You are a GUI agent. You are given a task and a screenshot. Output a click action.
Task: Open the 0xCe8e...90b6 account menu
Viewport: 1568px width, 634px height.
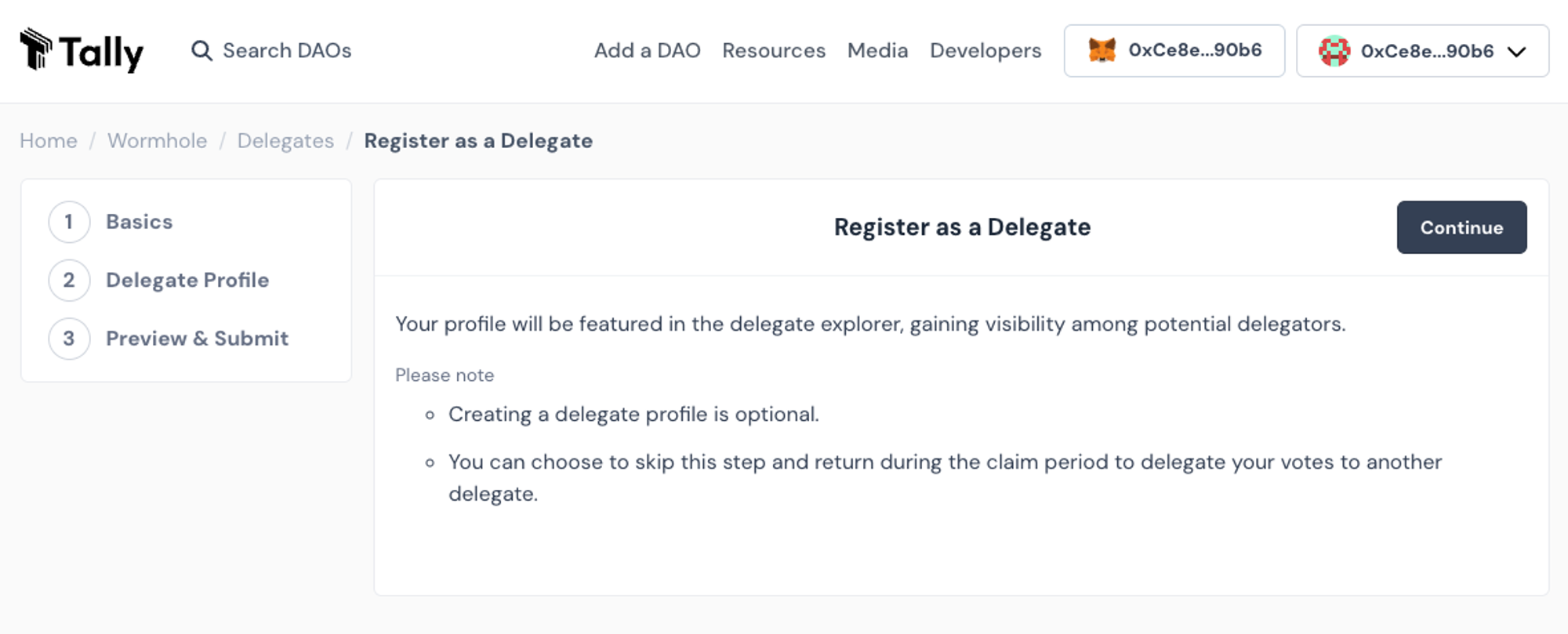1422,51
